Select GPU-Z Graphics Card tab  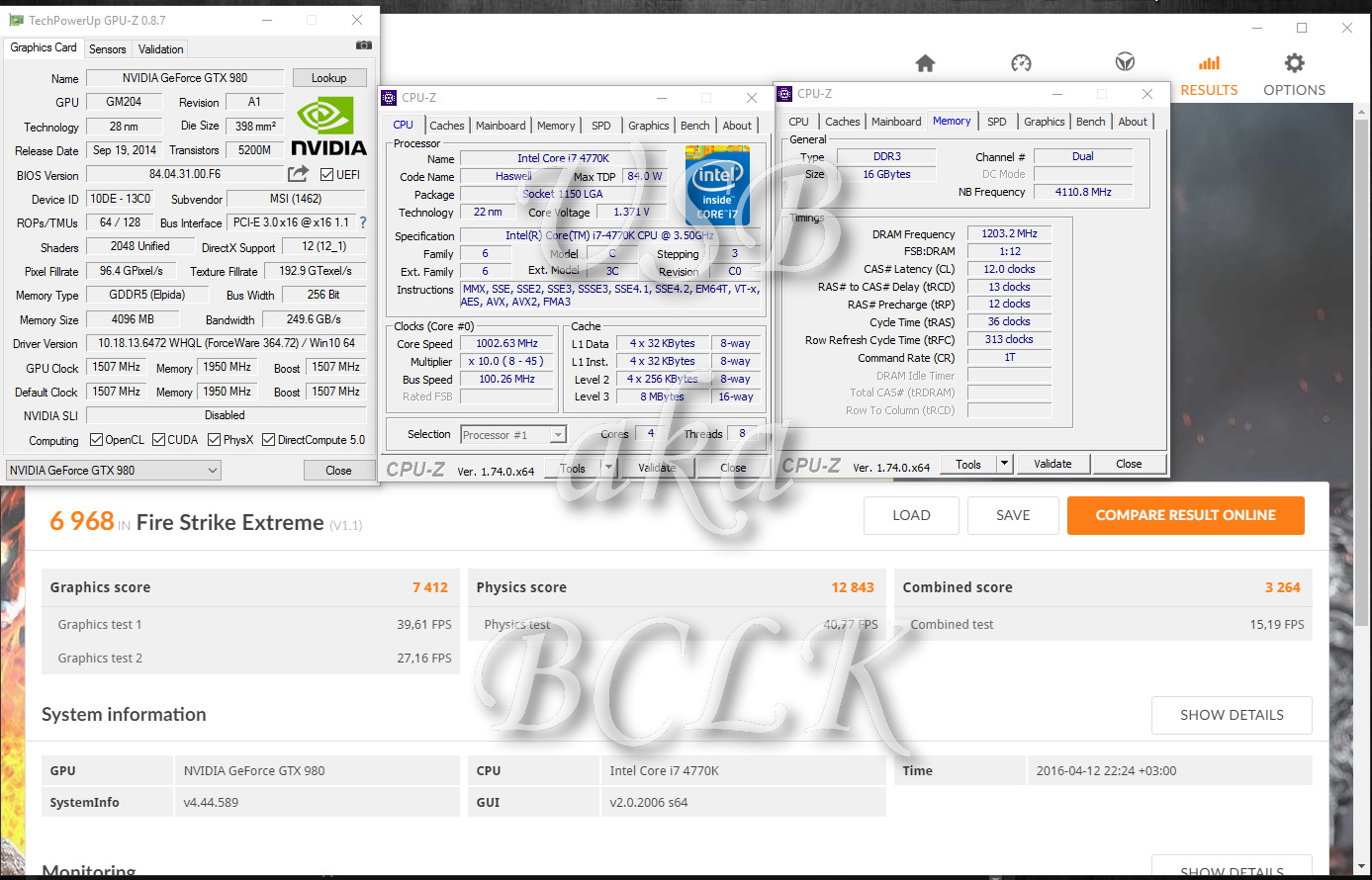pos(44,47)
